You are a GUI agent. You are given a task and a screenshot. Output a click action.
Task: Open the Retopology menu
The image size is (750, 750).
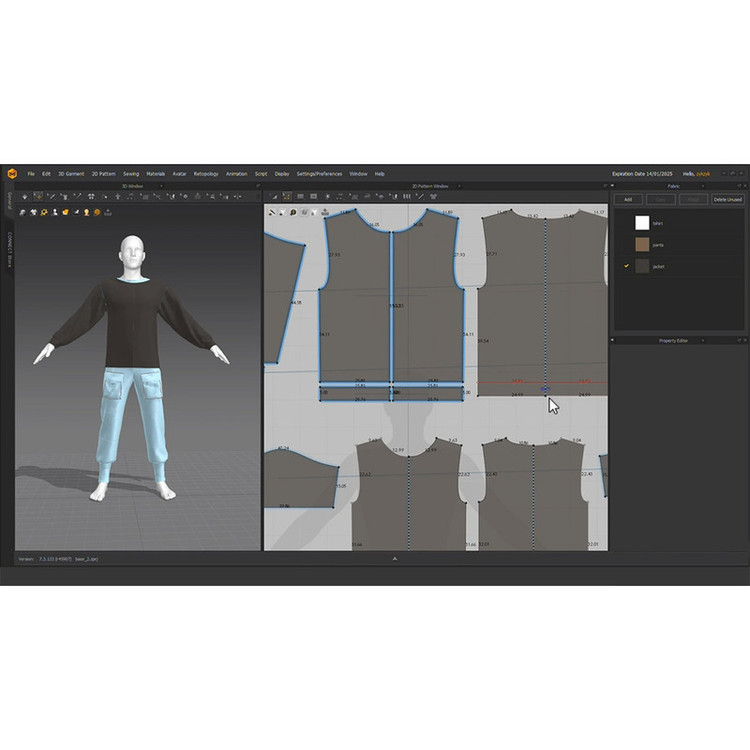206,173
